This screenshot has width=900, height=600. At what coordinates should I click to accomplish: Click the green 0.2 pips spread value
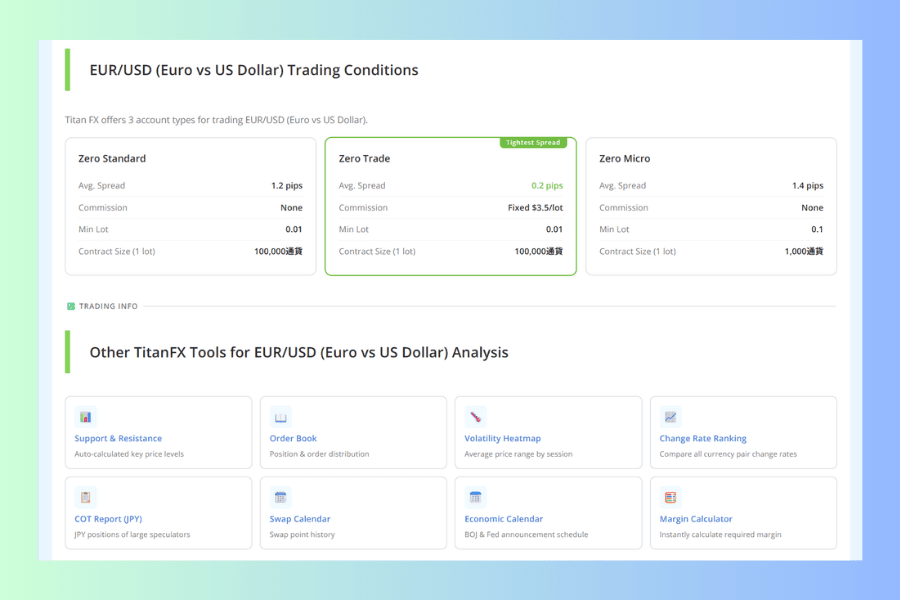(547, 185)
